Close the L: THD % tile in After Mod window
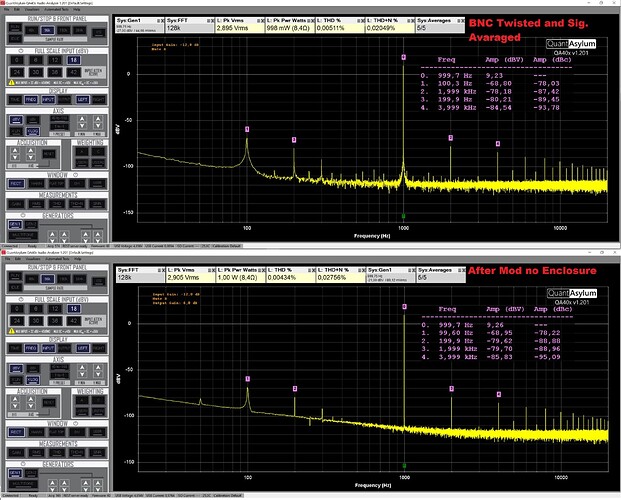 coord(313,270)
